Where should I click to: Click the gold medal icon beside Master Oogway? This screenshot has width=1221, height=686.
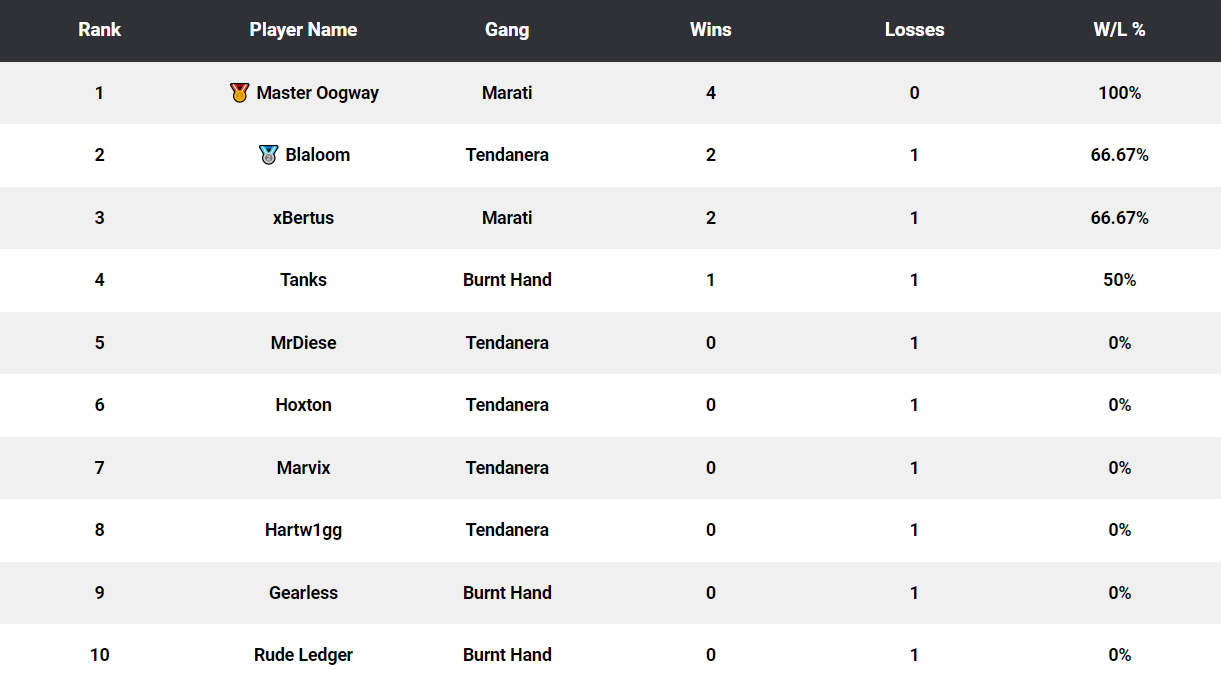(x=239, y=93)
